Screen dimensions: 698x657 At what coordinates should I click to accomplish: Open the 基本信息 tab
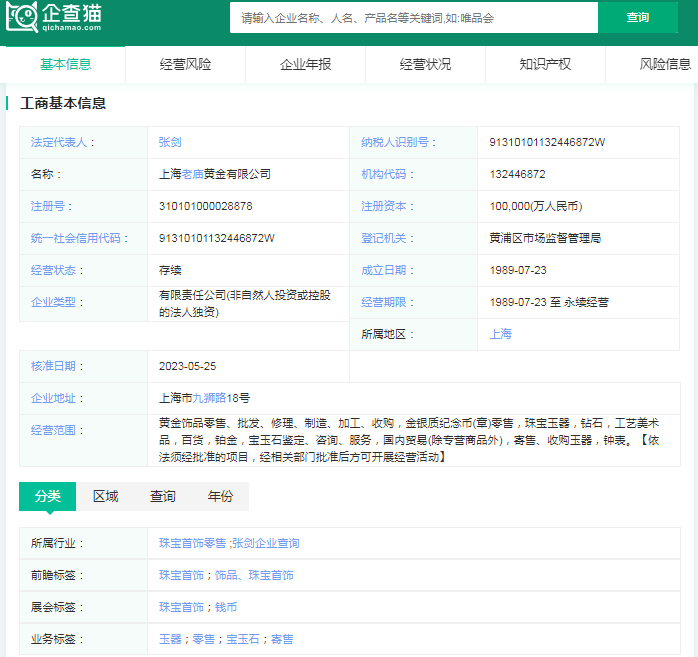(x=65, y=64)
